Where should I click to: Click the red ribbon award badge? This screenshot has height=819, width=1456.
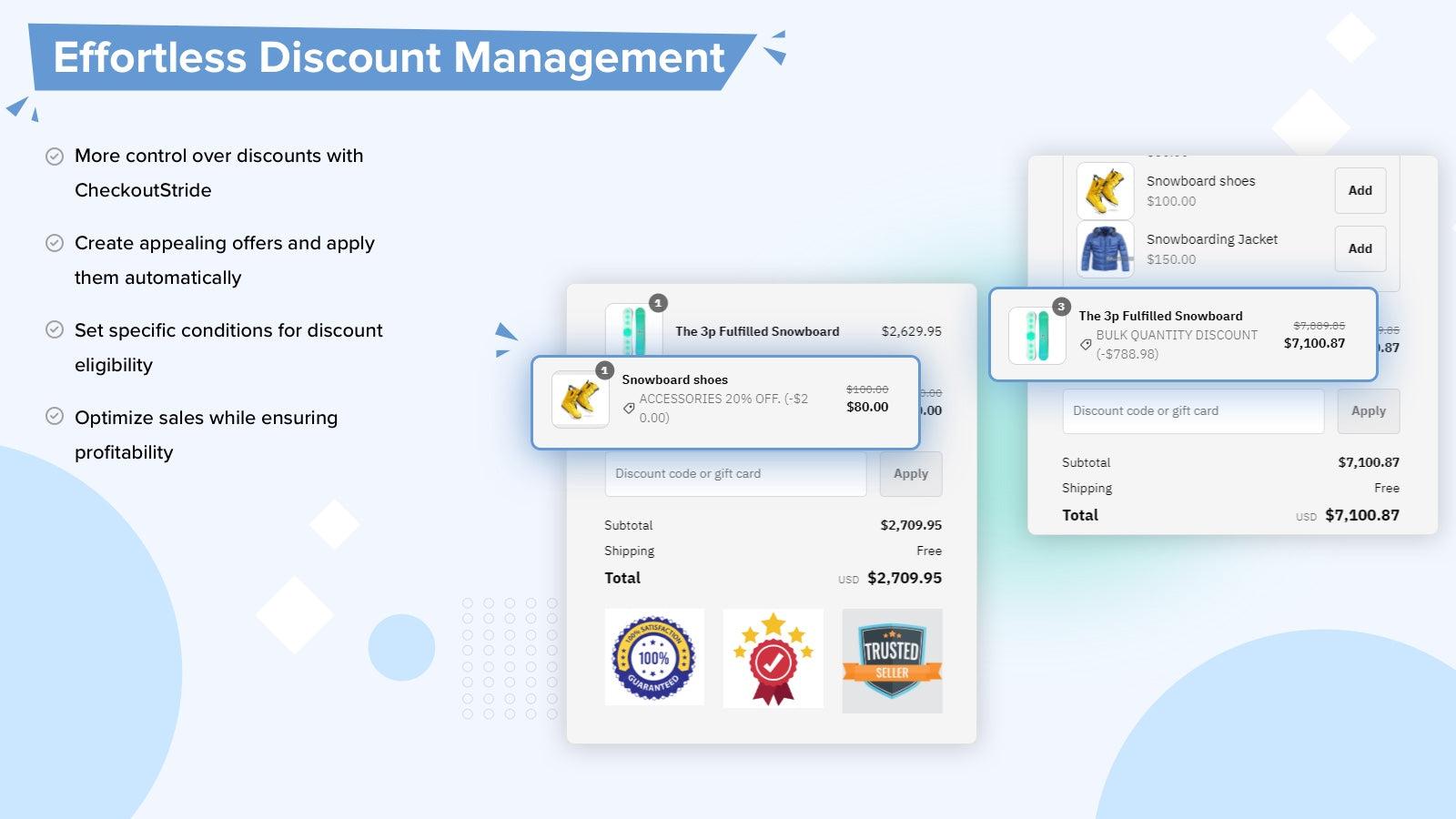[x=773, y=658]
